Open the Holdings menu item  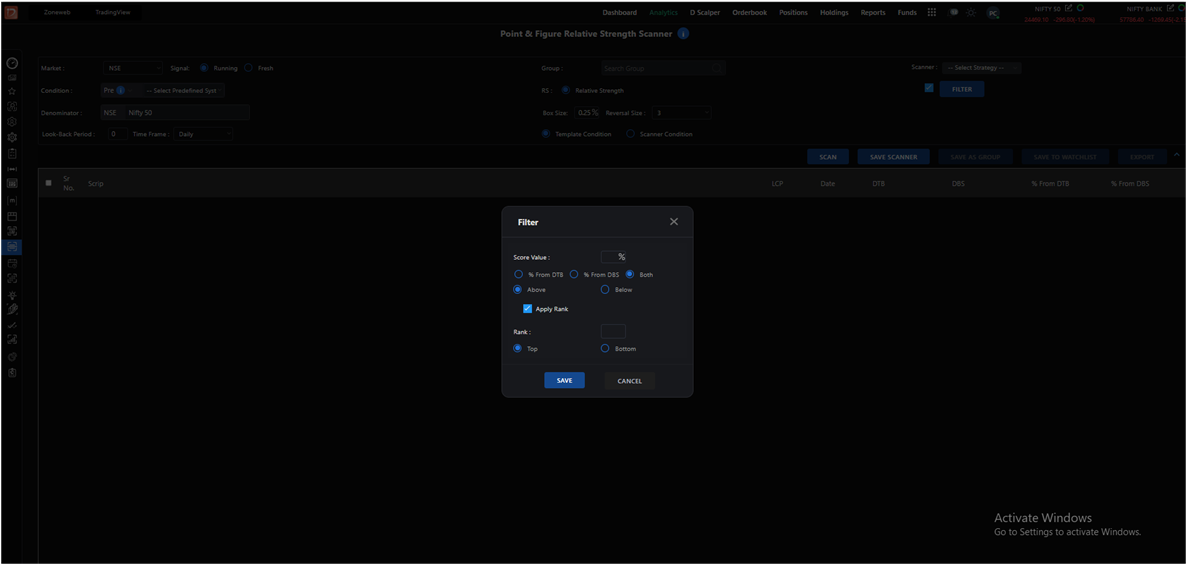point(834,12)
